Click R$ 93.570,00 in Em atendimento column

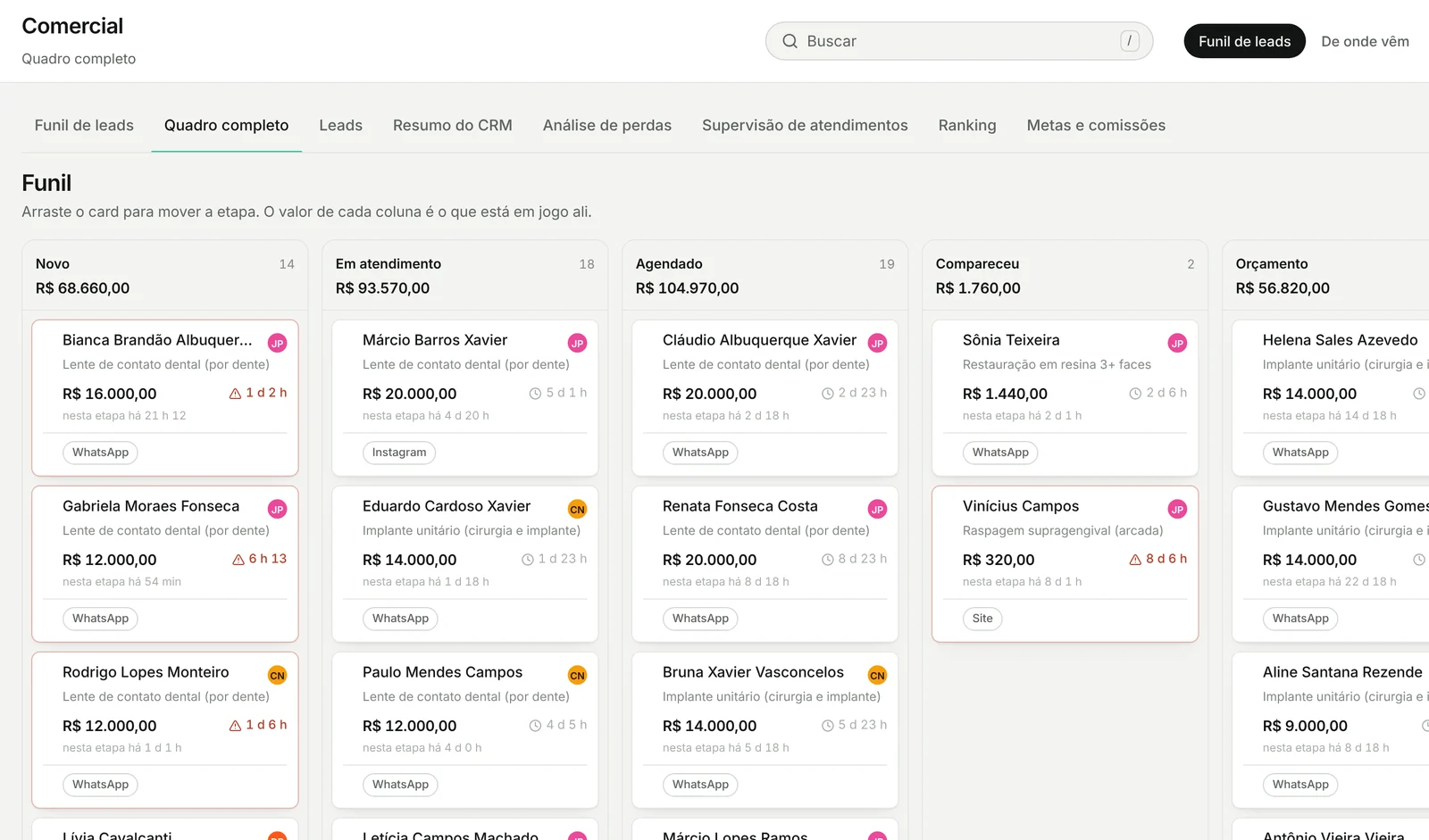(x=382, y=288)
